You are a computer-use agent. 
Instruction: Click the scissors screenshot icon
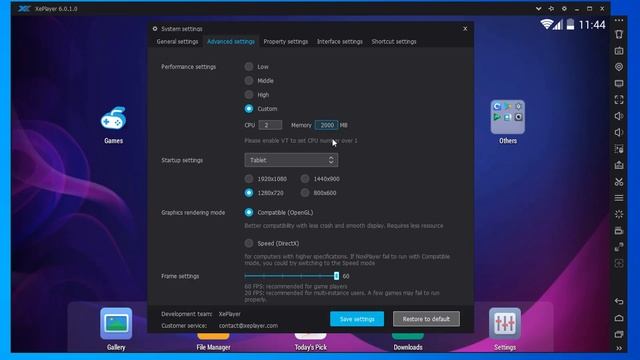(619, 182)
